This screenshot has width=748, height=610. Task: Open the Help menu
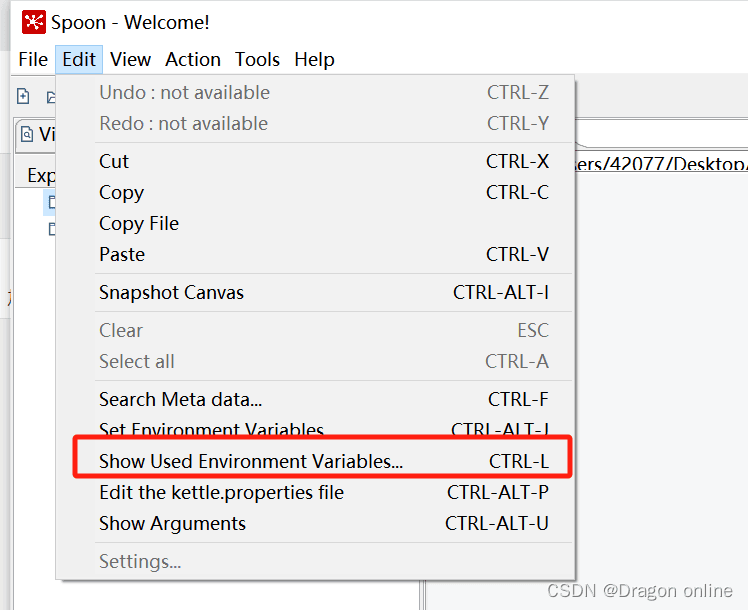click(x=314, y=60)
